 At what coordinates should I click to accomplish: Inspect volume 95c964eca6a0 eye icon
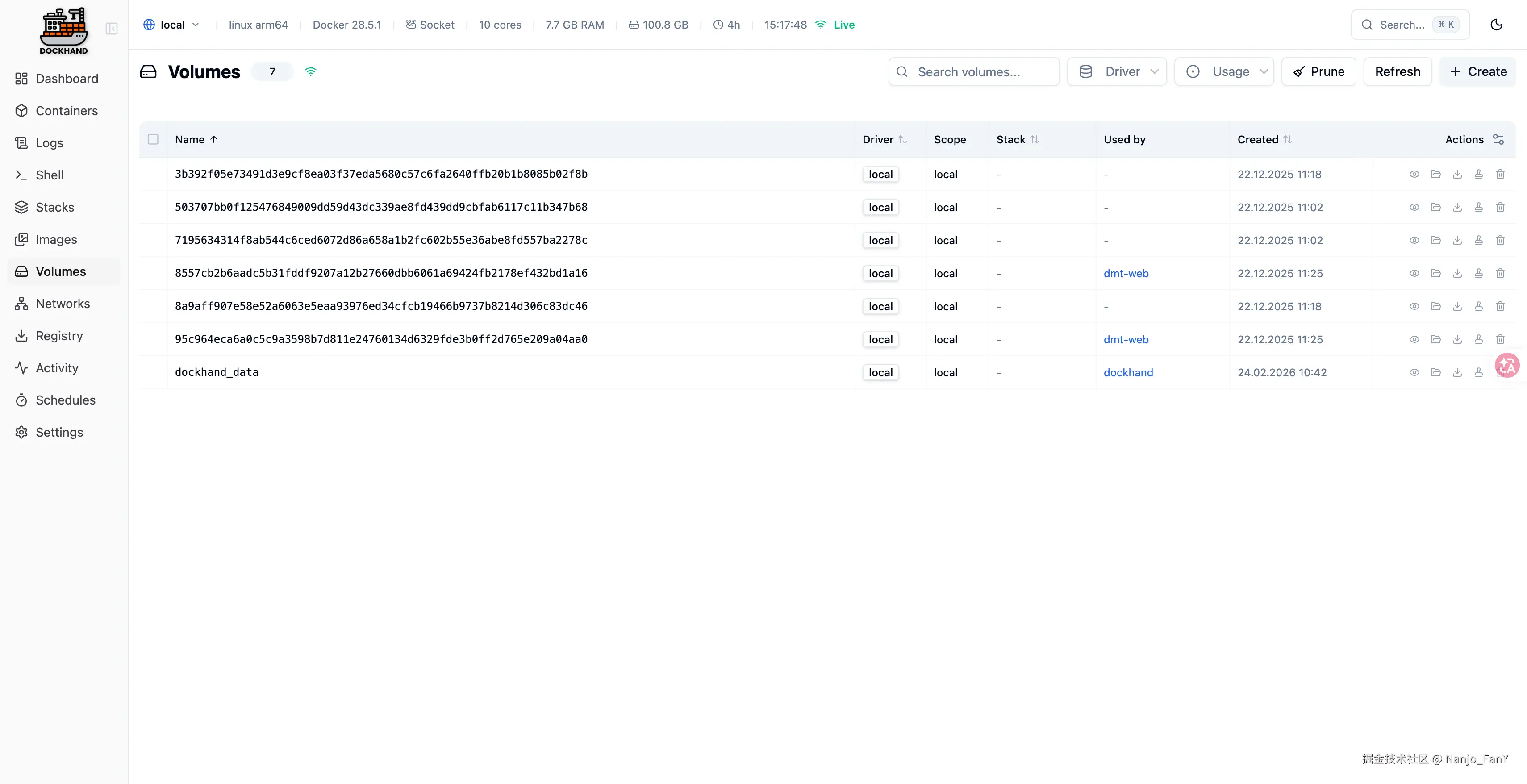(1414, 340)
